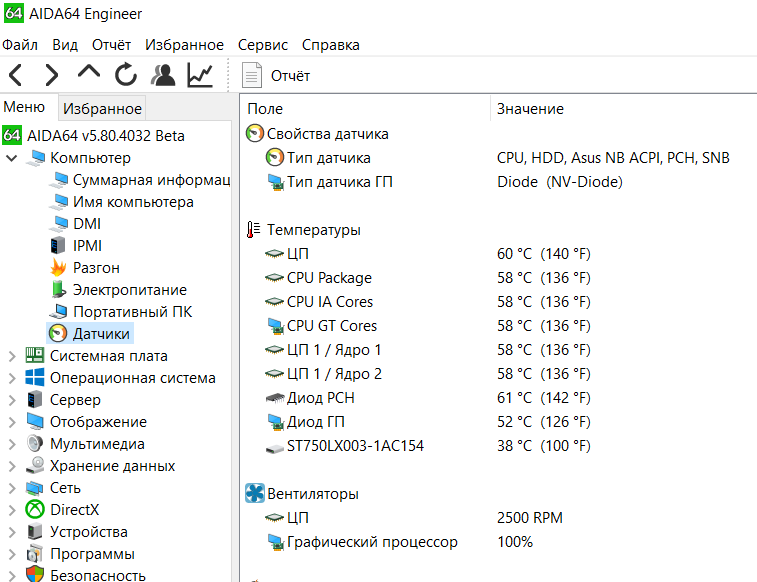This screenshot has height=582, width=757.
Task: Select the CPU GT Cores row
Action: [x=498, y=326]
